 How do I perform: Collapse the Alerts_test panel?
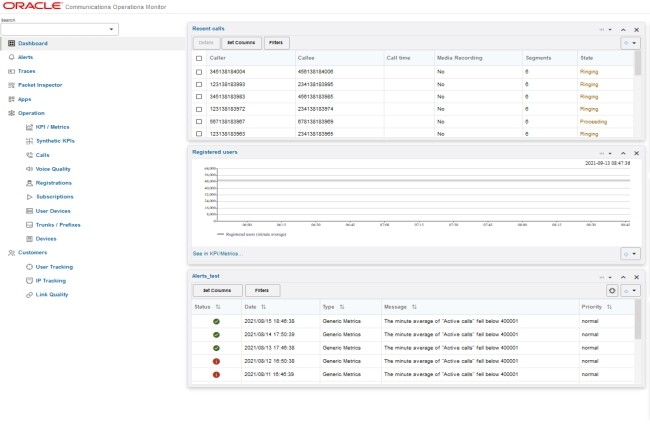623,277
